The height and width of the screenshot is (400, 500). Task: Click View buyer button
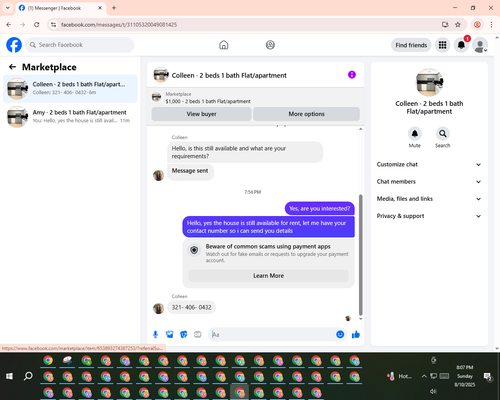[x=201, y=114]
